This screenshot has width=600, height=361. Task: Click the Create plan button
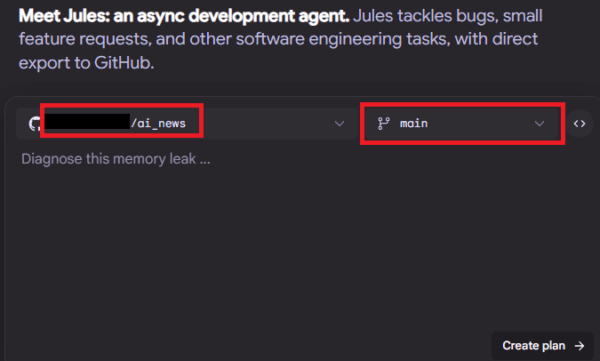pos(543,346)
